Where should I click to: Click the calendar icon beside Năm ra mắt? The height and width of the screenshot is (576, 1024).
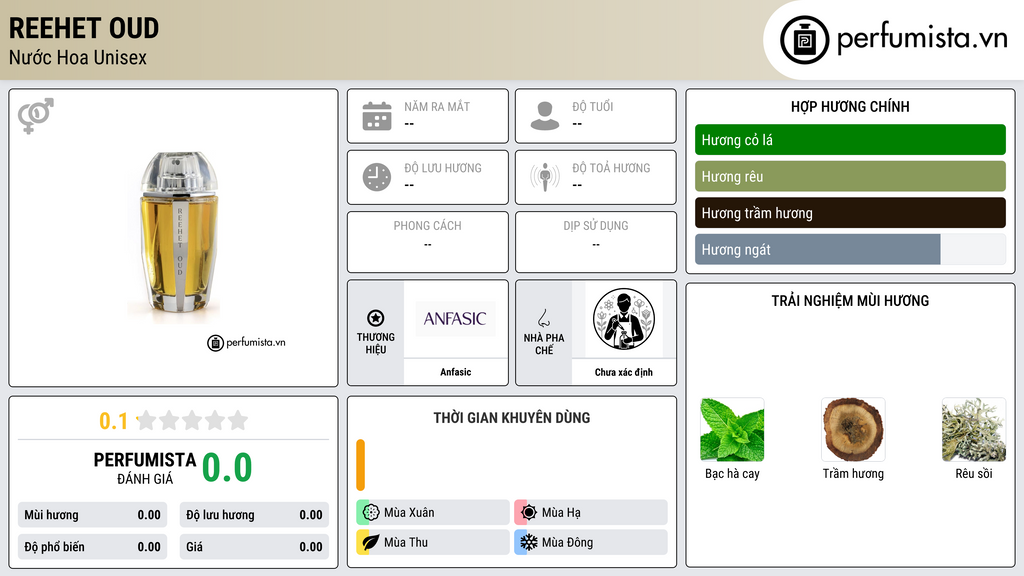coord(377,116)
